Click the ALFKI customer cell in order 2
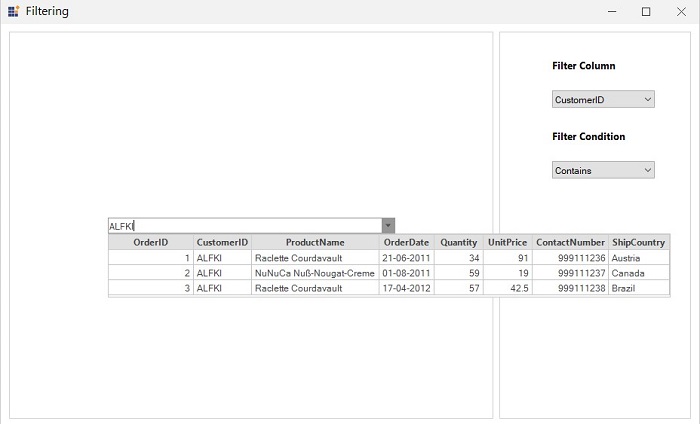This screenshot has width=700, height=424. point(222,273)
